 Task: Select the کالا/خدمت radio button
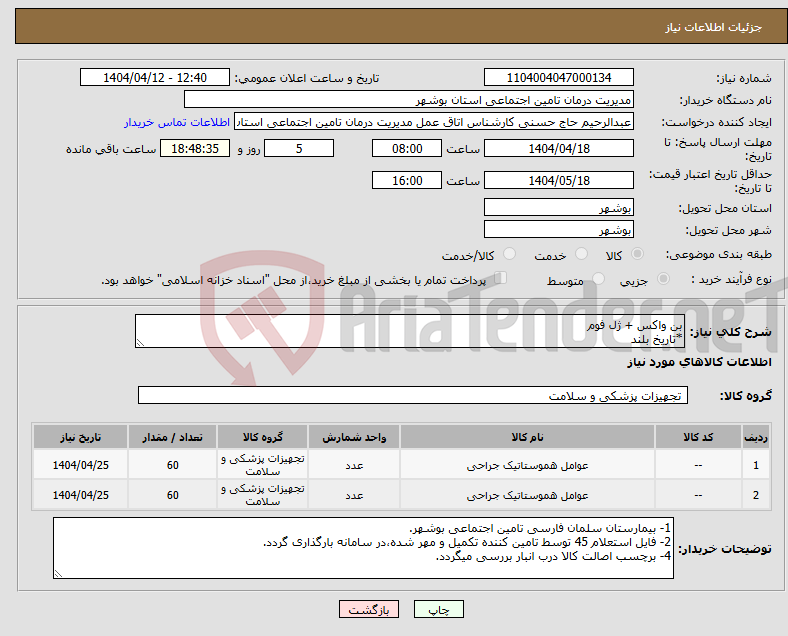[x=509, y=254]
